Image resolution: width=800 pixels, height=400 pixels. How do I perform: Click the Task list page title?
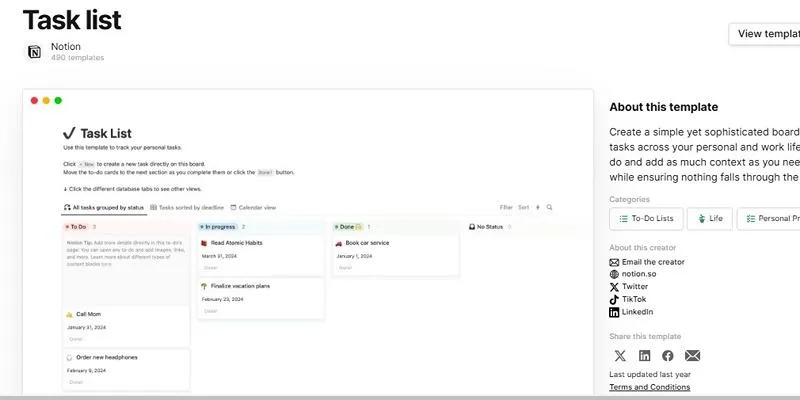72,20
